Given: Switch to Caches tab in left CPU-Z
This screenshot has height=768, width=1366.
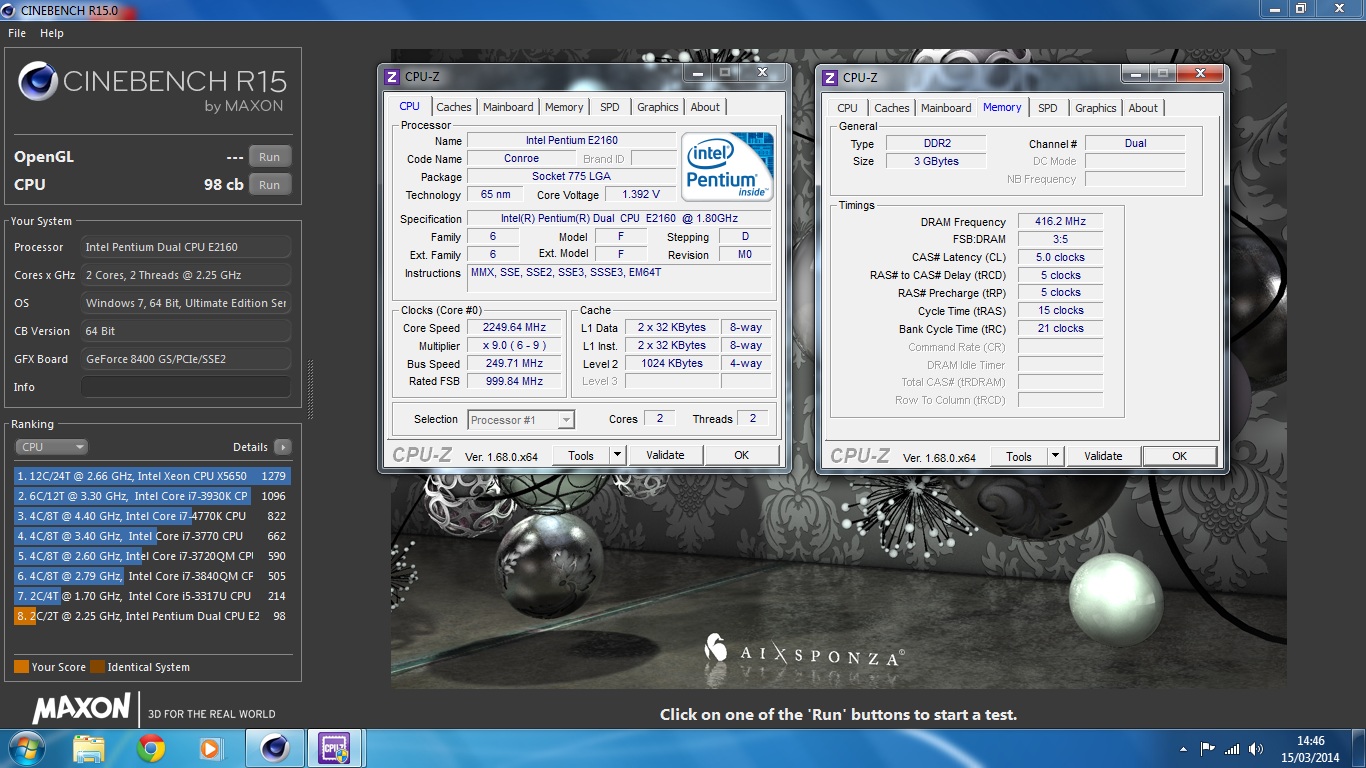Looking at the screenshot, I should tap(453, 107).
